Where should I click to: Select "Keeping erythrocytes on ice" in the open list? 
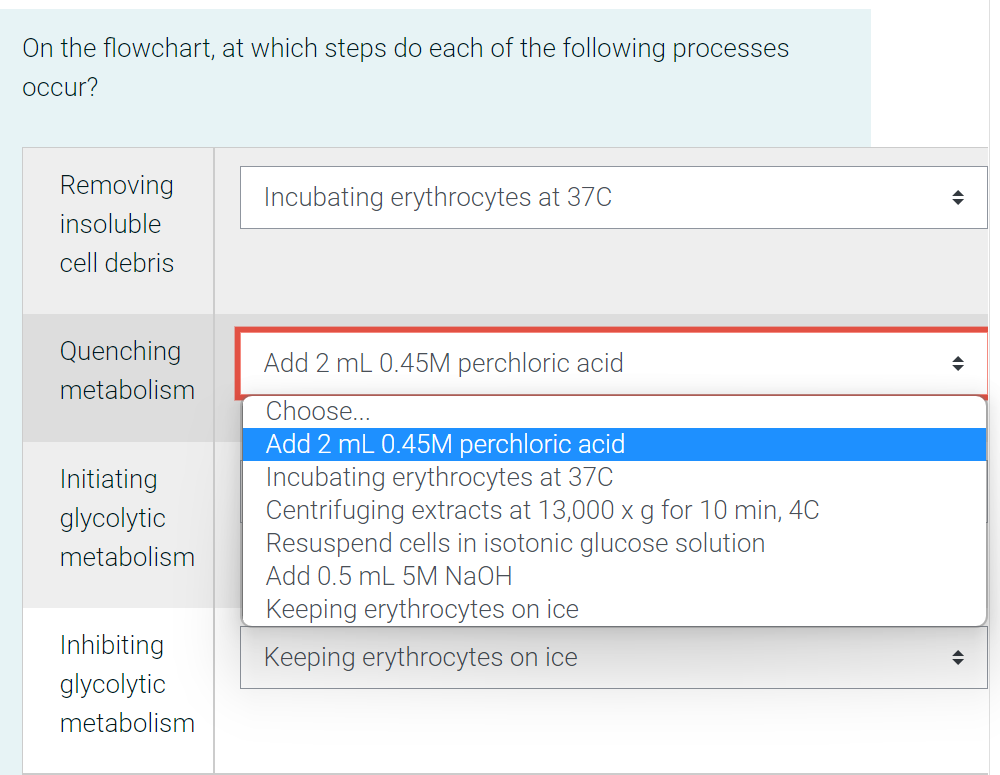(x=422, y=609)
